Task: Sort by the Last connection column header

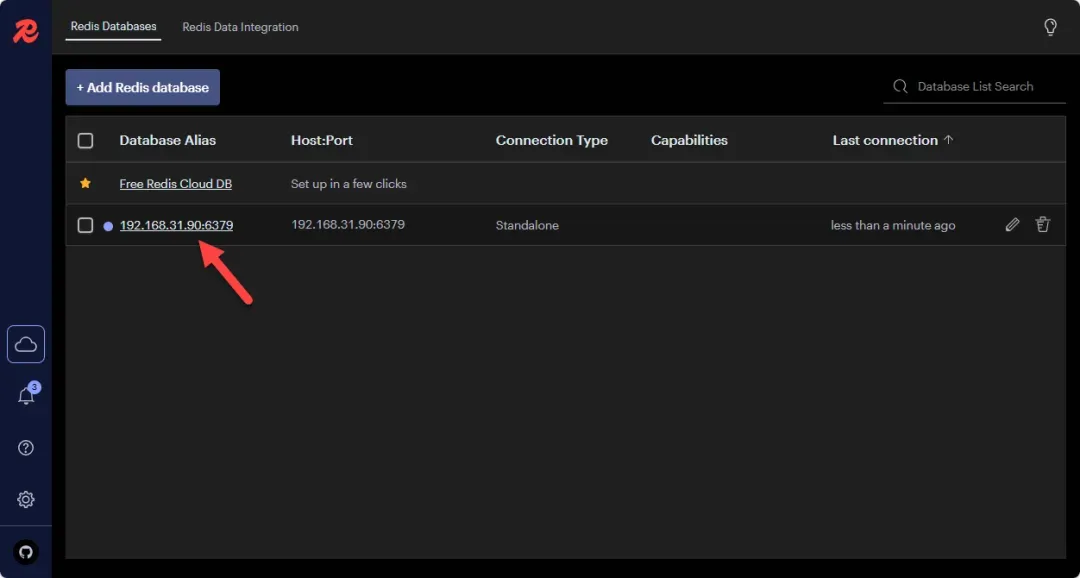Action: 885,141
